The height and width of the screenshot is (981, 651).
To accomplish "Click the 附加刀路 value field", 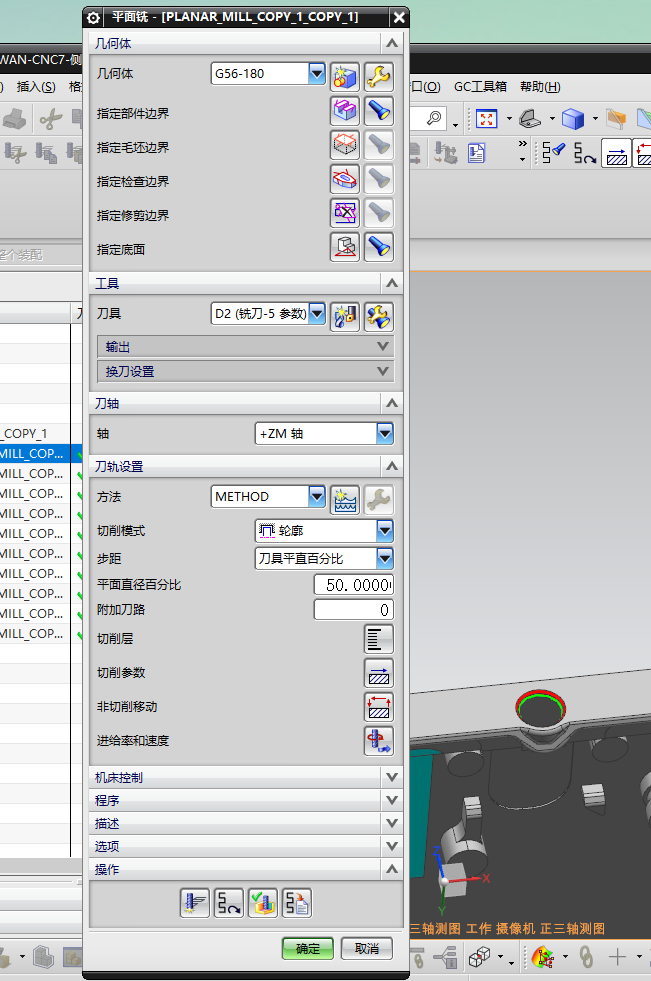I will click(x=354, y=610).
